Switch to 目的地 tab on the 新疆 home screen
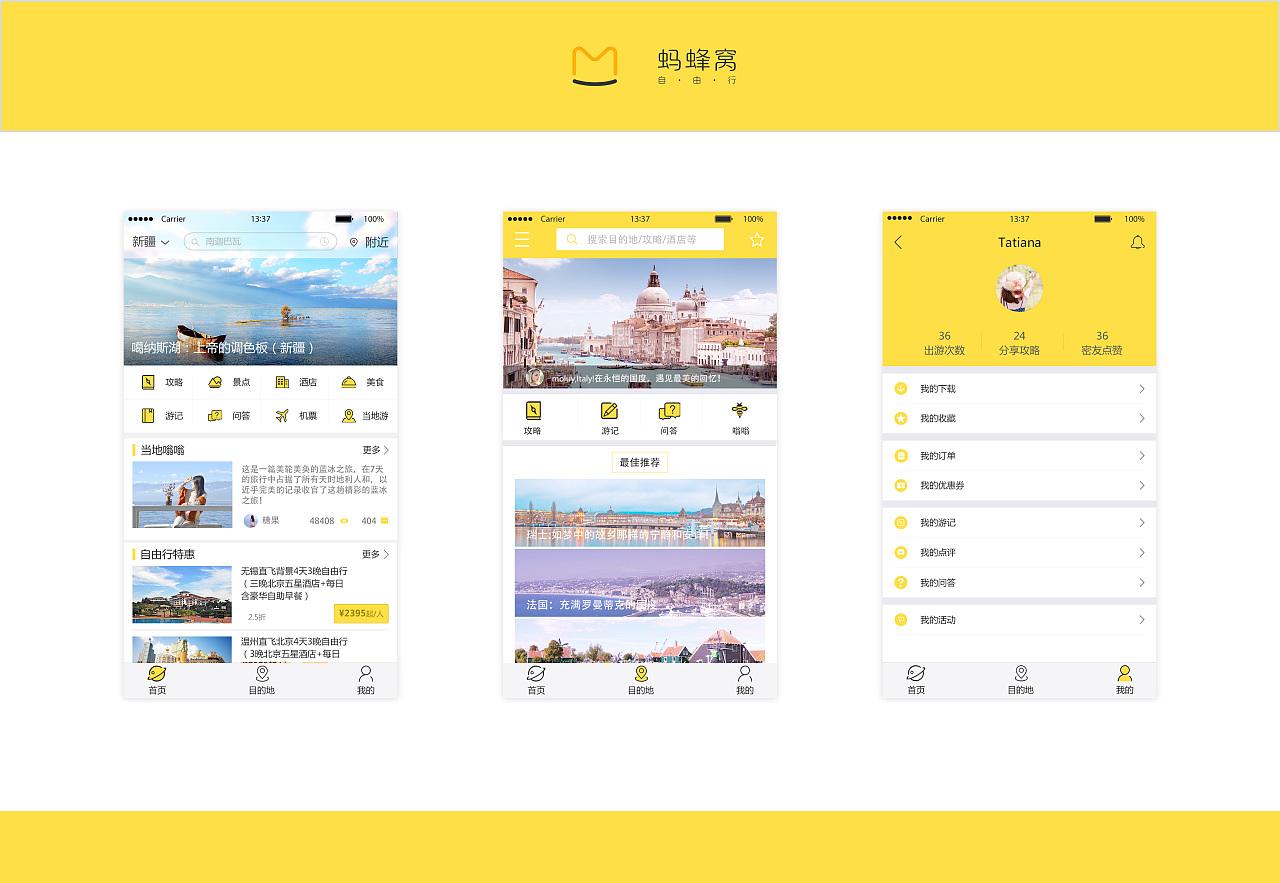1280x883 pixels. click(262, 680)
